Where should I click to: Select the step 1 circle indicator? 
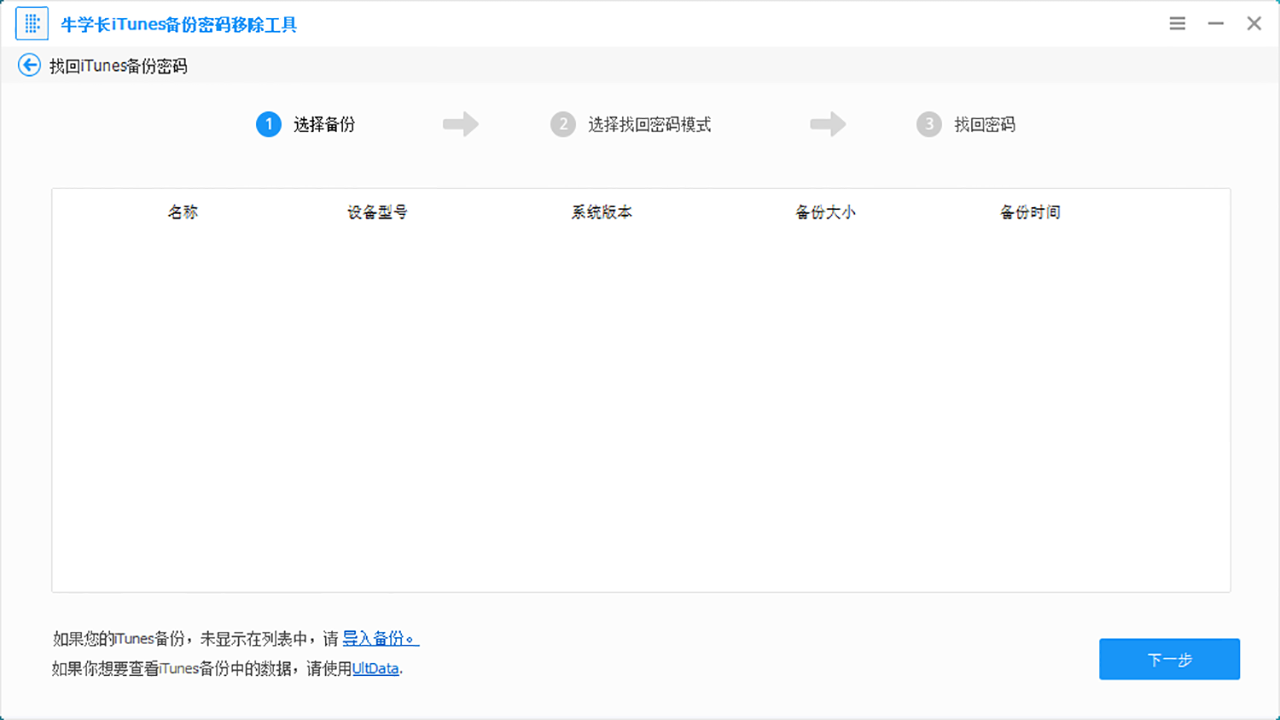click(x=268, y=124)
